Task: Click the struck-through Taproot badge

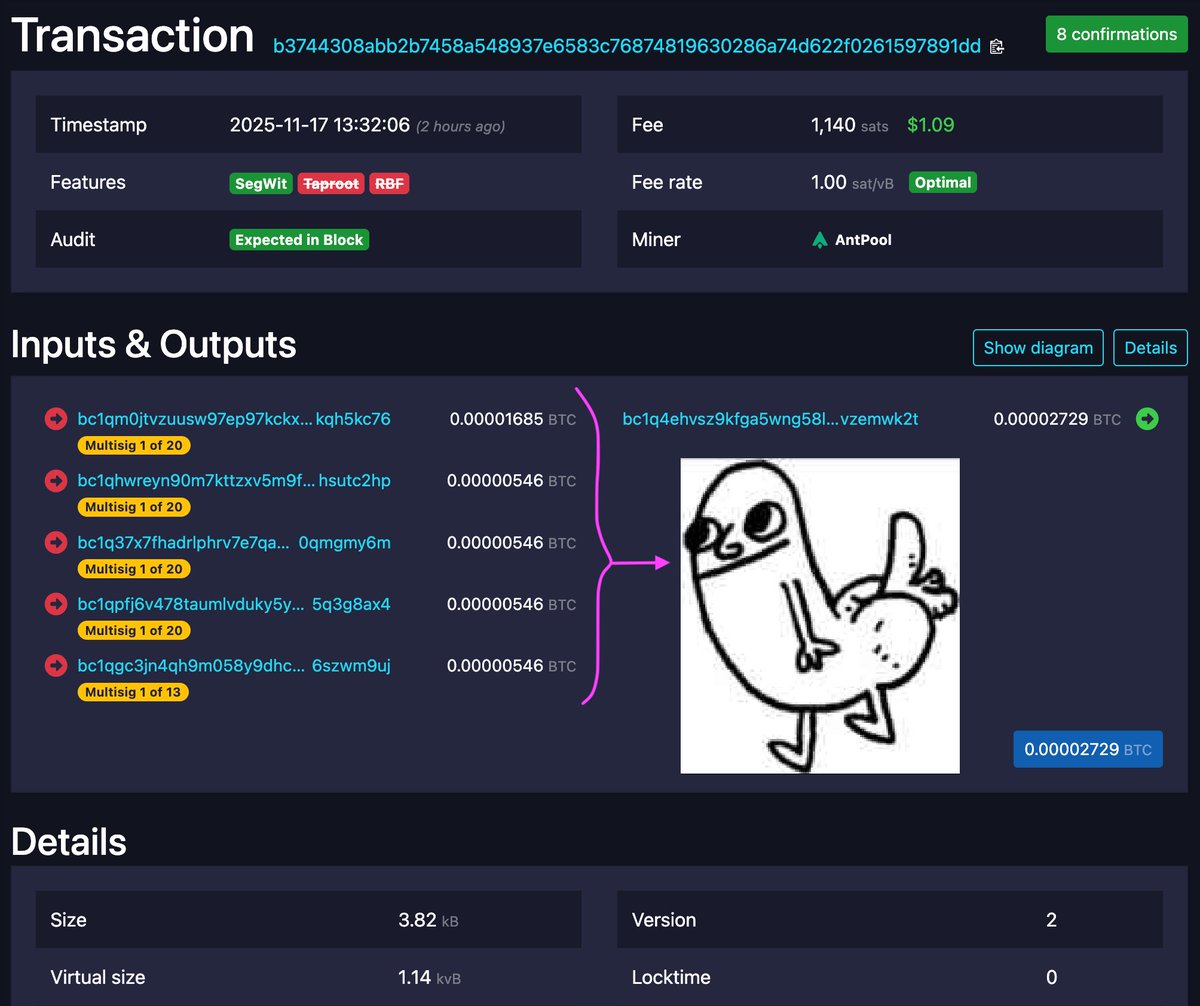Action: 331,183
